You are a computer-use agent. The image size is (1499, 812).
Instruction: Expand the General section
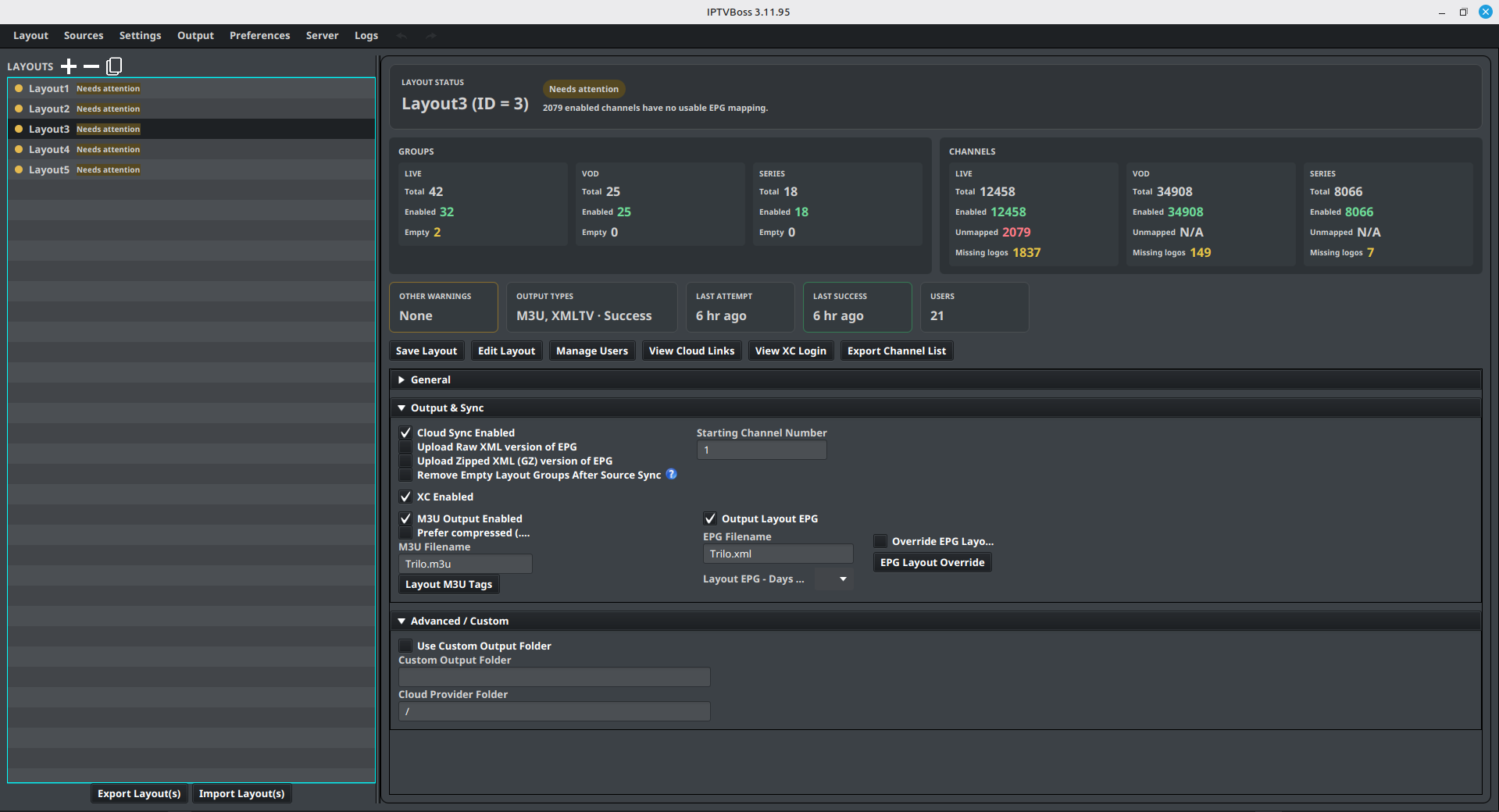pyautogui.click(x=935, y=379)
